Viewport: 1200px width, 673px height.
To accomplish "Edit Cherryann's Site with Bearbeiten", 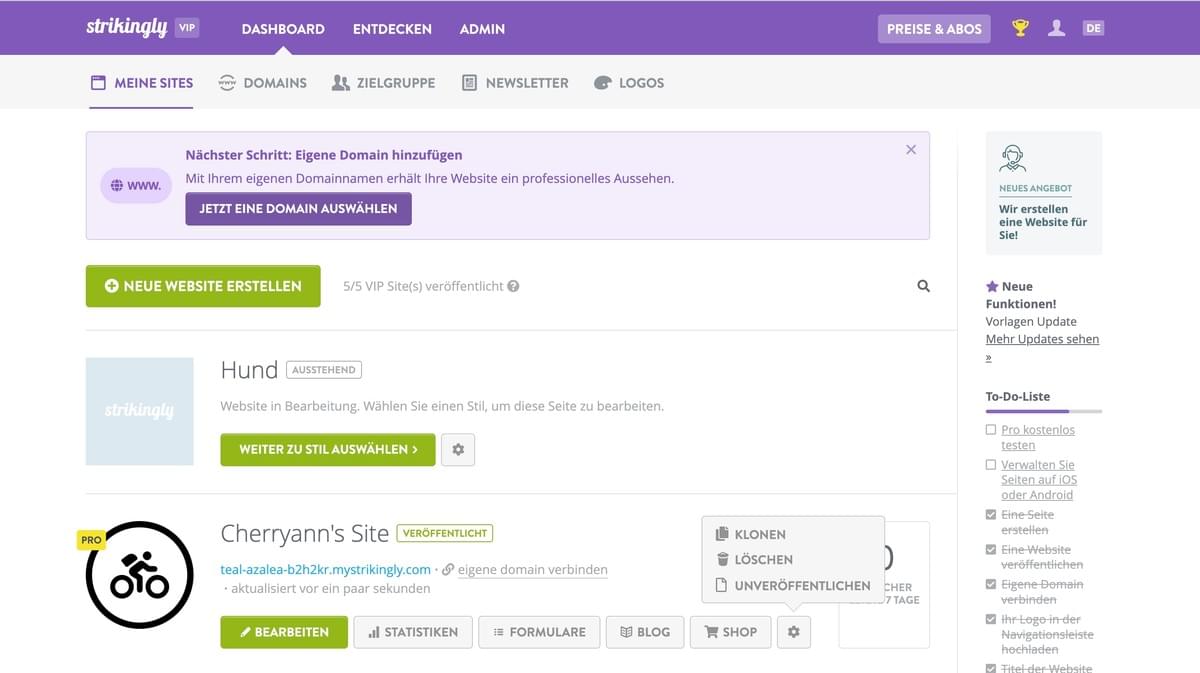I will point(284,632).
